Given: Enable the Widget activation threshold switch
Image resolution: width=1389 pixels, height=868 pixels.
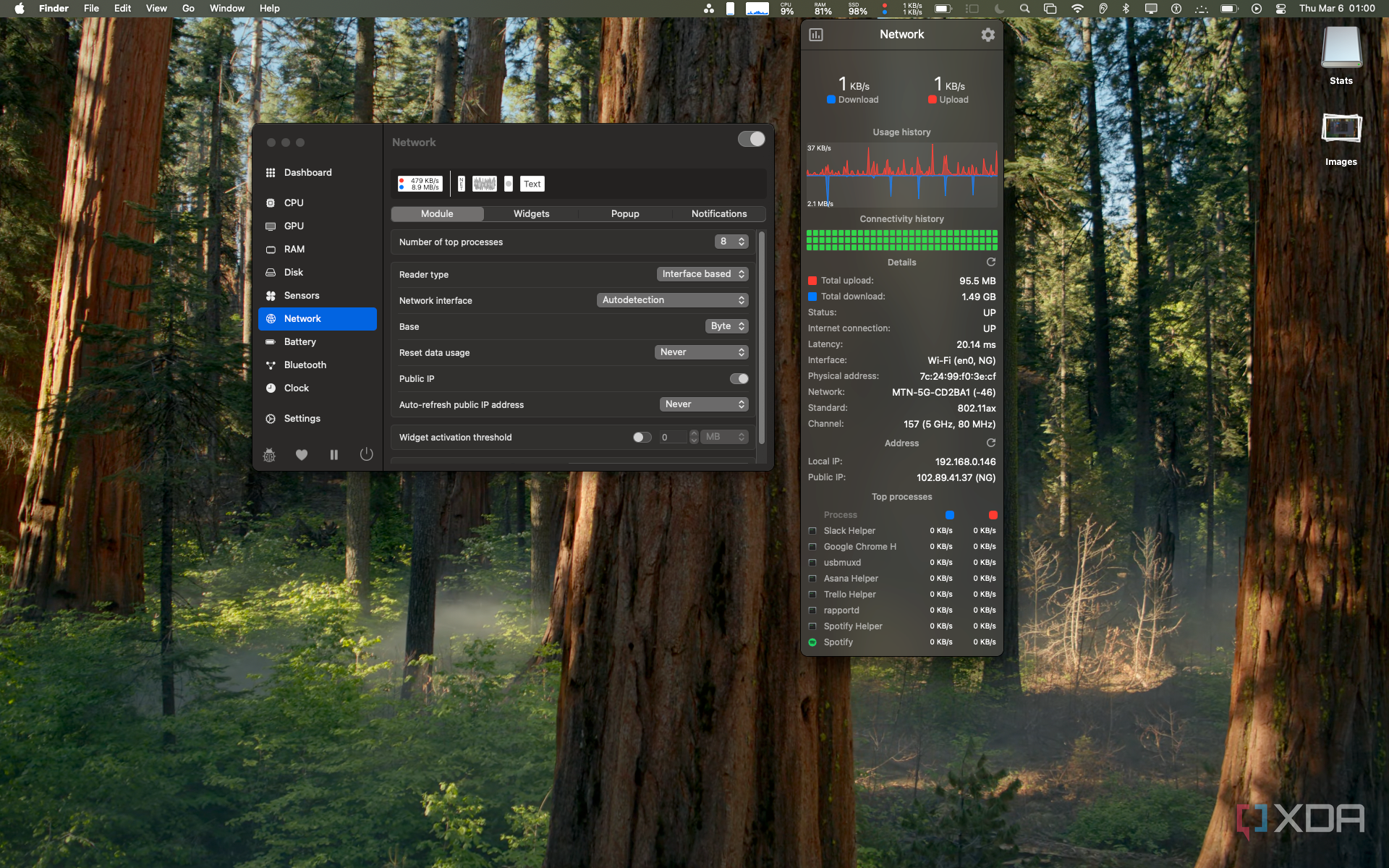Looking at the screenshot, I should [642, 437].
